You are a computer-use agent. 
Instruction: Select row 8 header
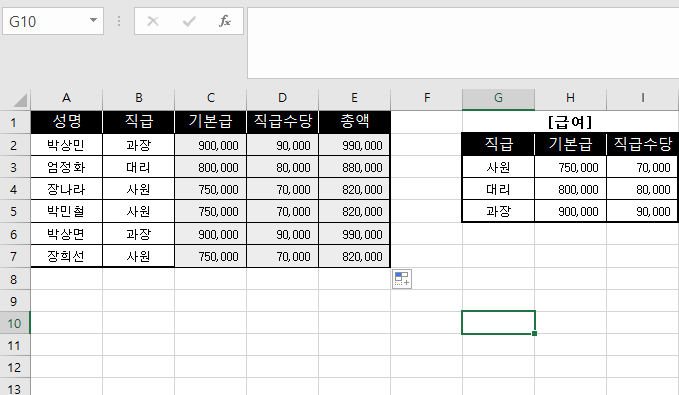point(15,279)
